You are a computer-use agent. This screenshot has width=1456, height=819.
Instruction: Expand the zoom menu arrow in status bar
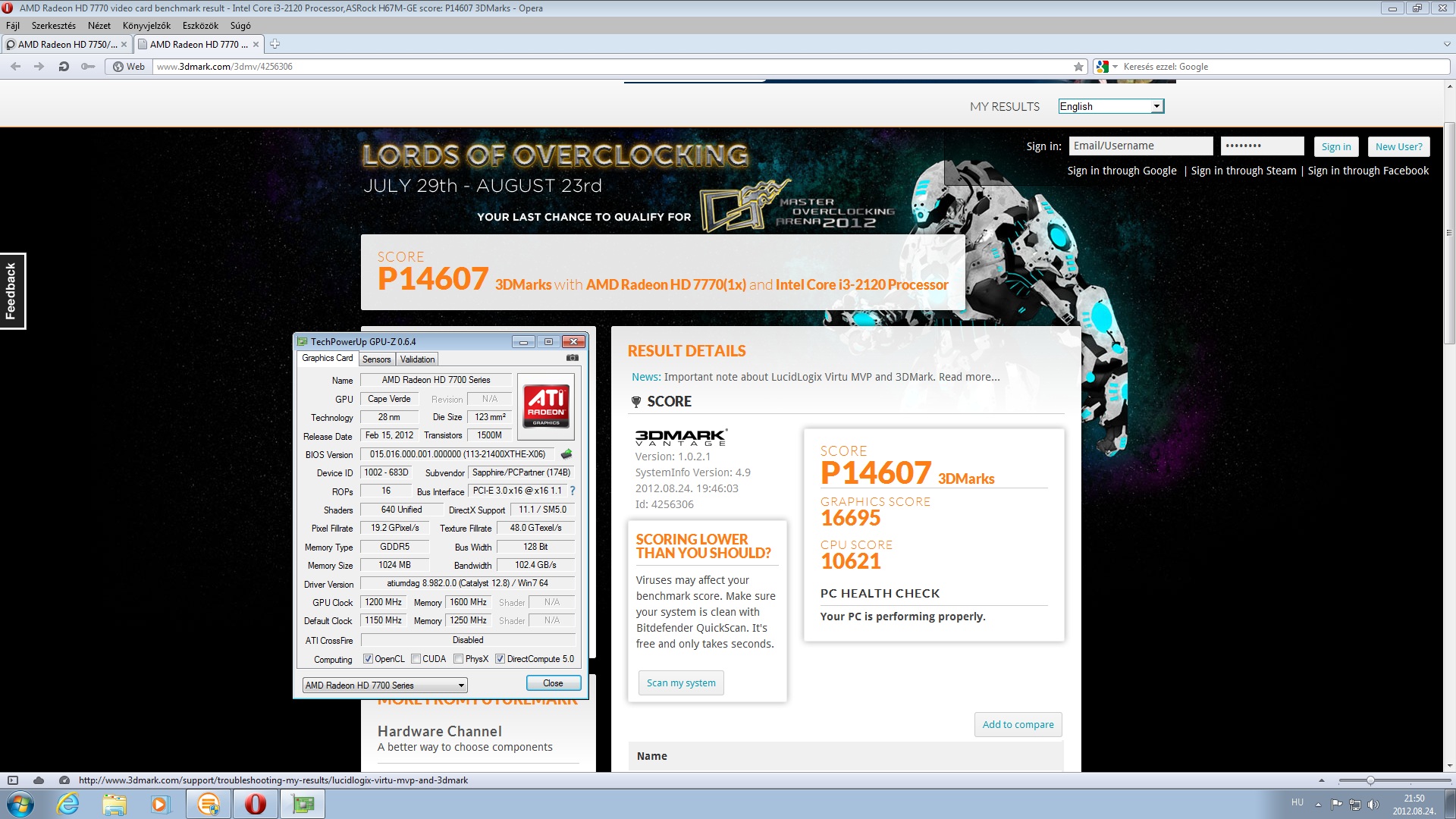(1322, 780)
